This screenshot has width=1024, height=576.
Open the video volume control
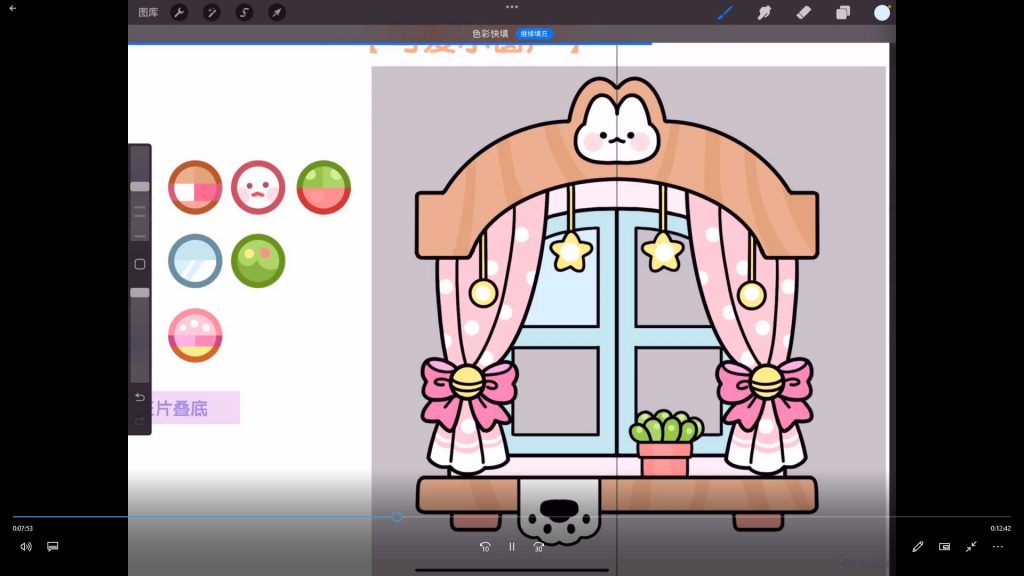point(25,547)
